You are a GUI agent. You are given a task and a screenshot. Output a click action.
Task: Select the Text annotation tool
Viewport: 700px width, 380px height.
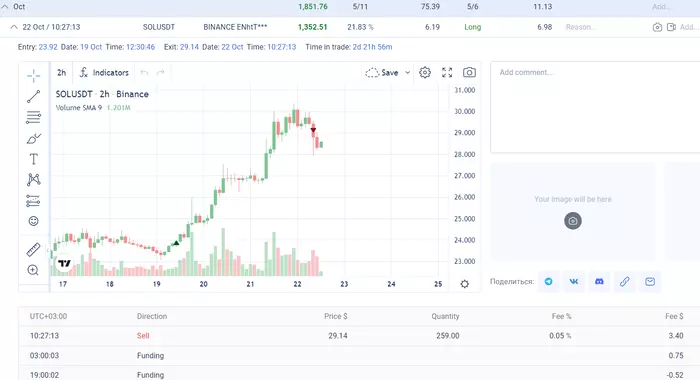pyautogui.click(x=33, y=159)
